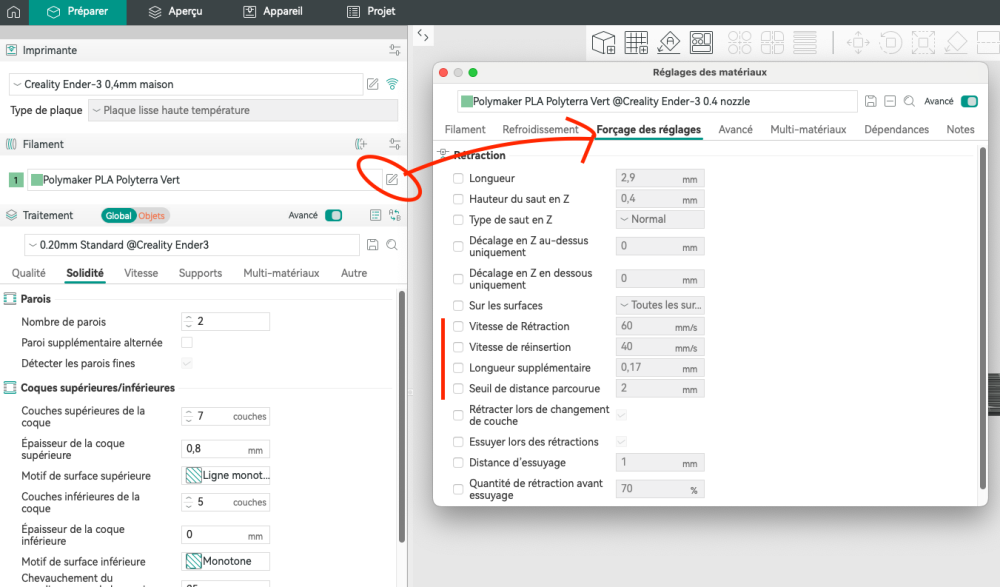The width and height of the screenshot is (1000, 587).
Task: Check the Vitesse de Rétraction override box
Action: tap(458, 327)
